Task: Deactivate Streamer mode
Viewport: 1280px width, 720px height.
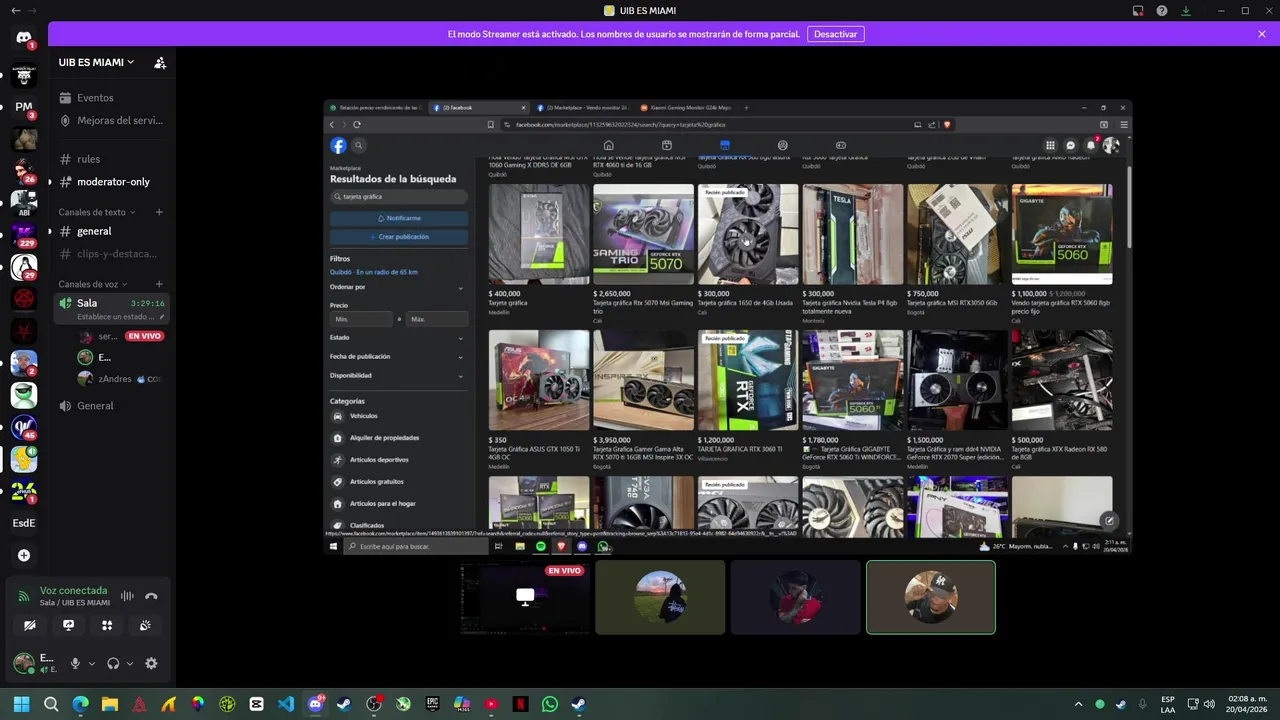Action: tap(835, 34)
